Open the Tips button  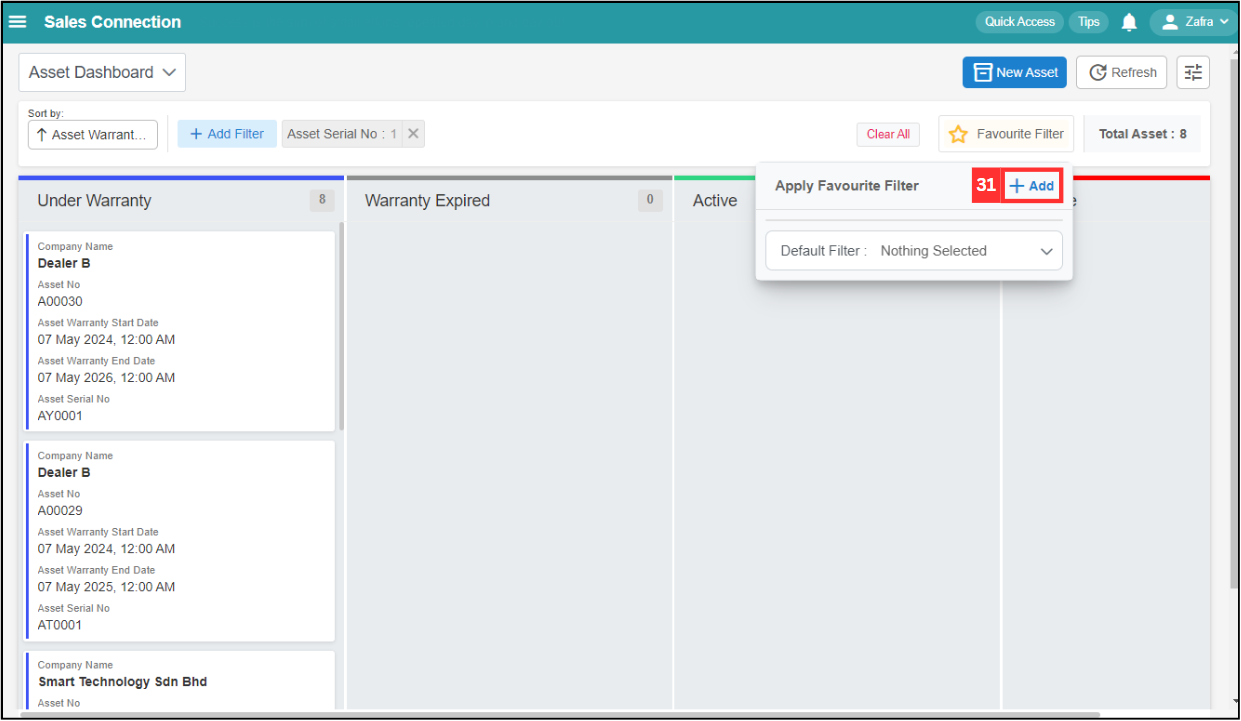coord(1089,22)
